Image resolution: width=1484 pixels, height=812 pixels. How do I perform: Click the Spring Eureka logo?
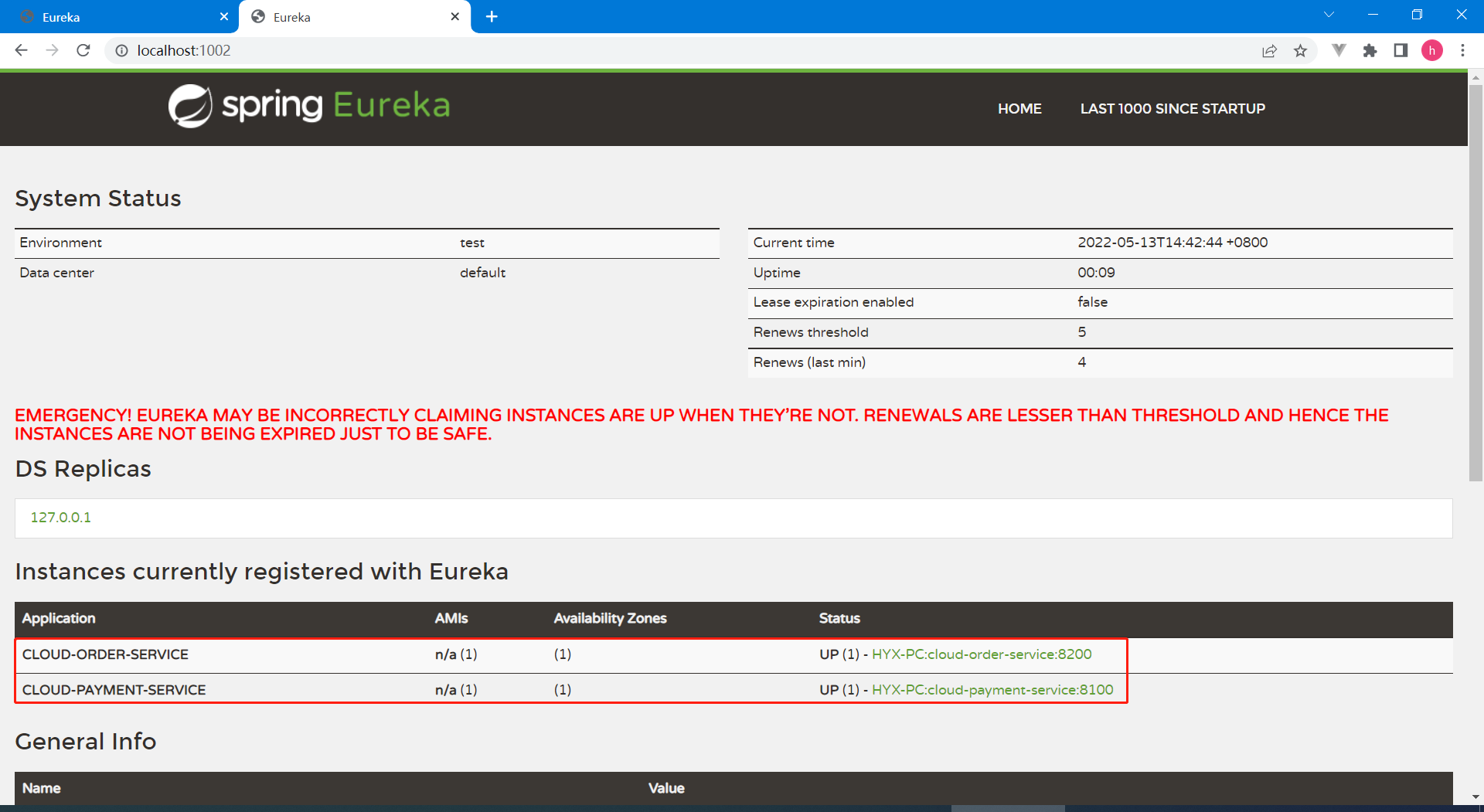coord(309,106)
